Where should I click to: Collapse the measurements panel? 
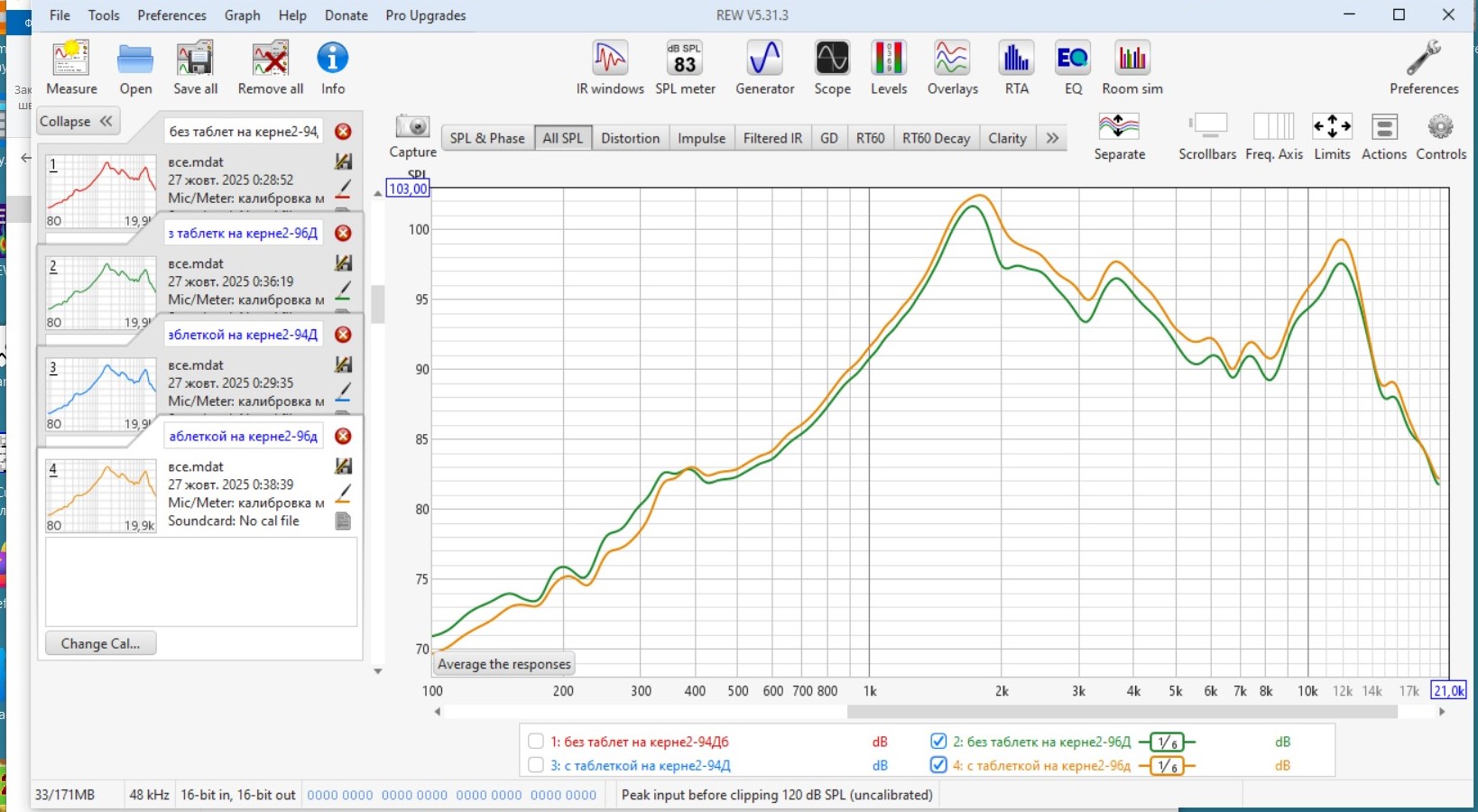tap(77, 122)
